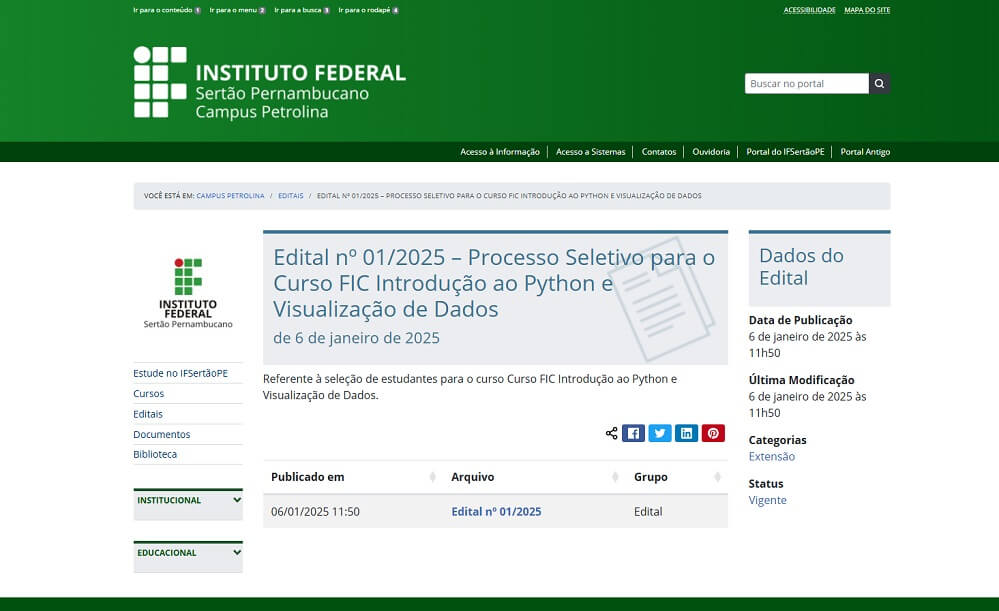Share this edital on Twitter
999x611 pixels.
[x=660, y=433]
